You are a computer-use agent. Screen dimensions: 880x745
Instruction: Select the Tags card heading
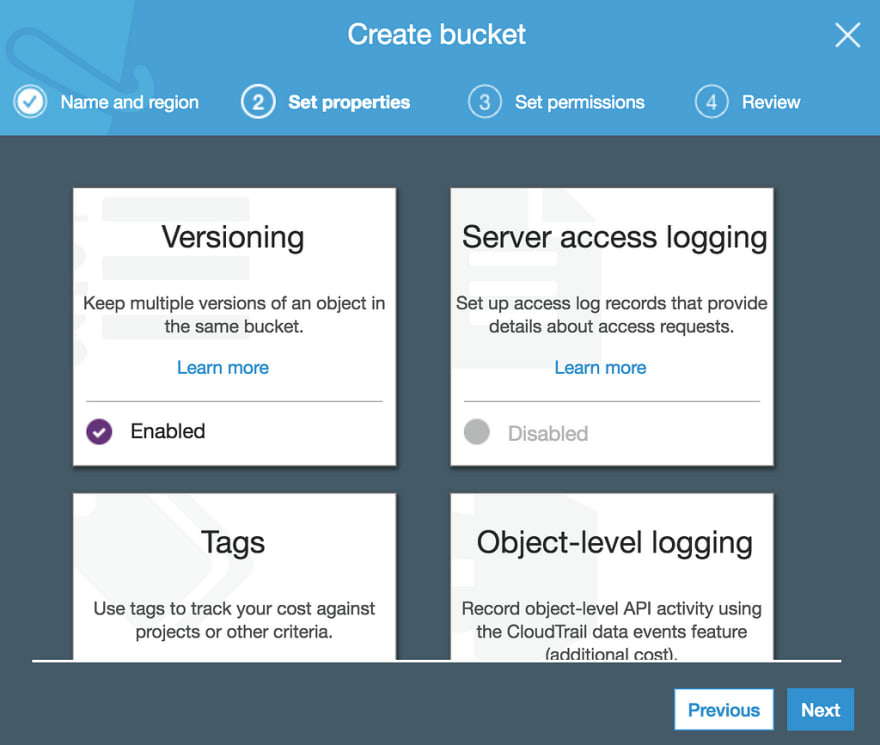tap(233, 543)
